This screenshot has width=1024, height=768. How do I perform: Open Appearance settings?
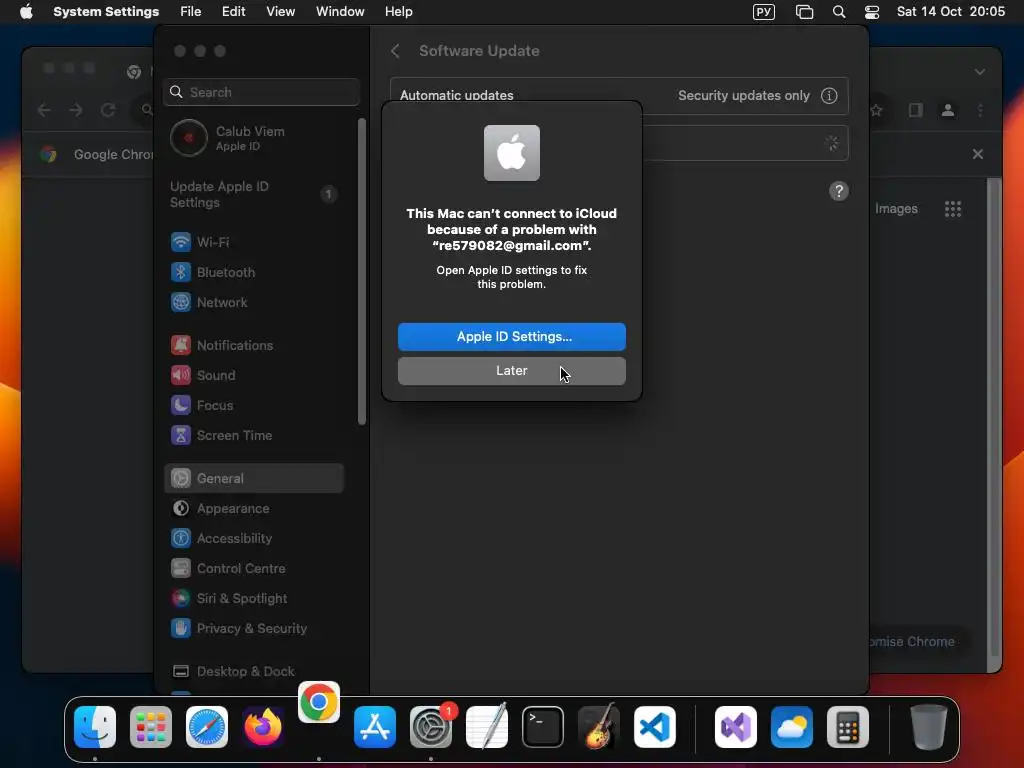tap(253, 508)
